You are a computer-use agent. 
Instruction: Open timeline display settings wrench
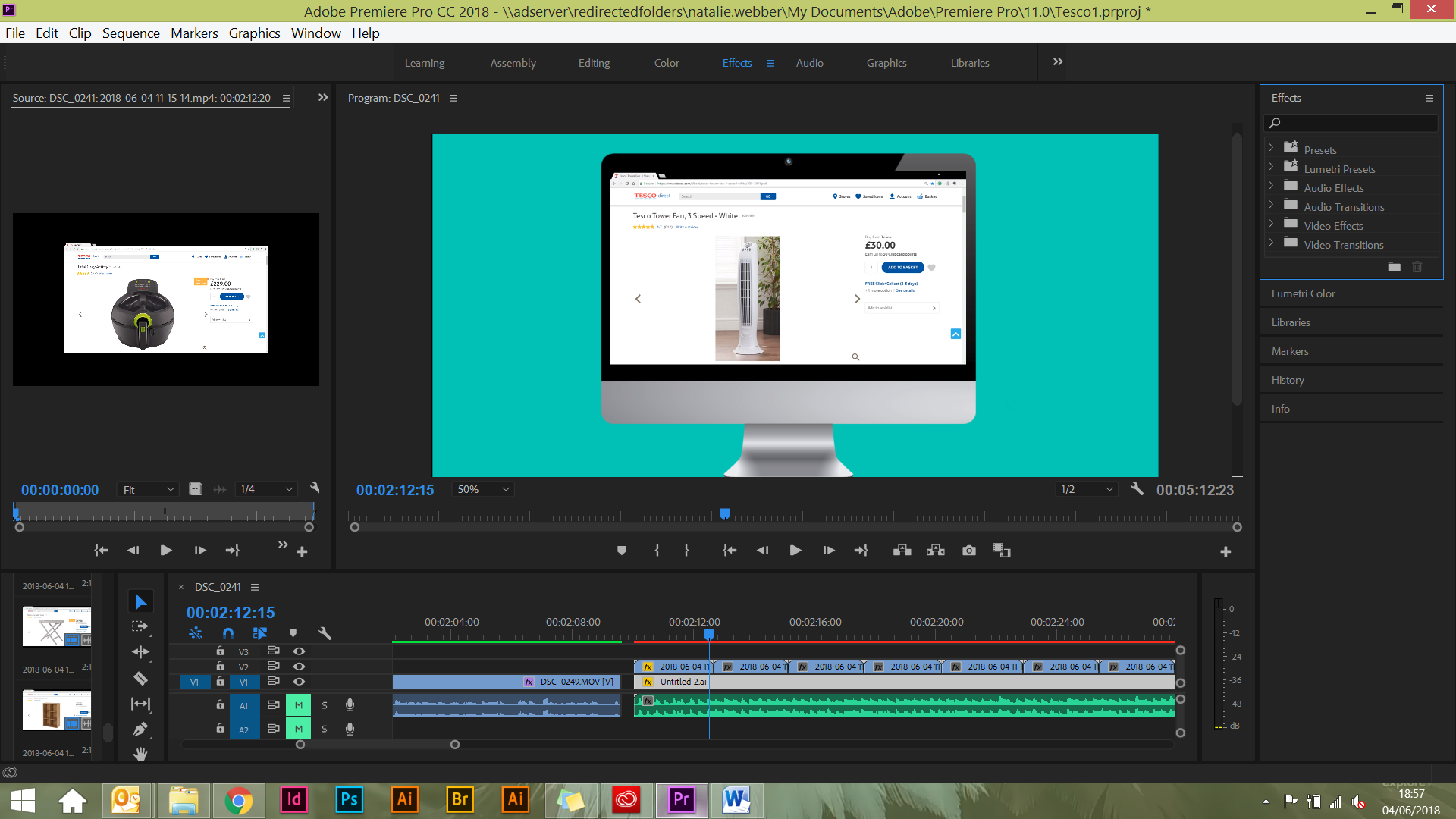point(325,633)
